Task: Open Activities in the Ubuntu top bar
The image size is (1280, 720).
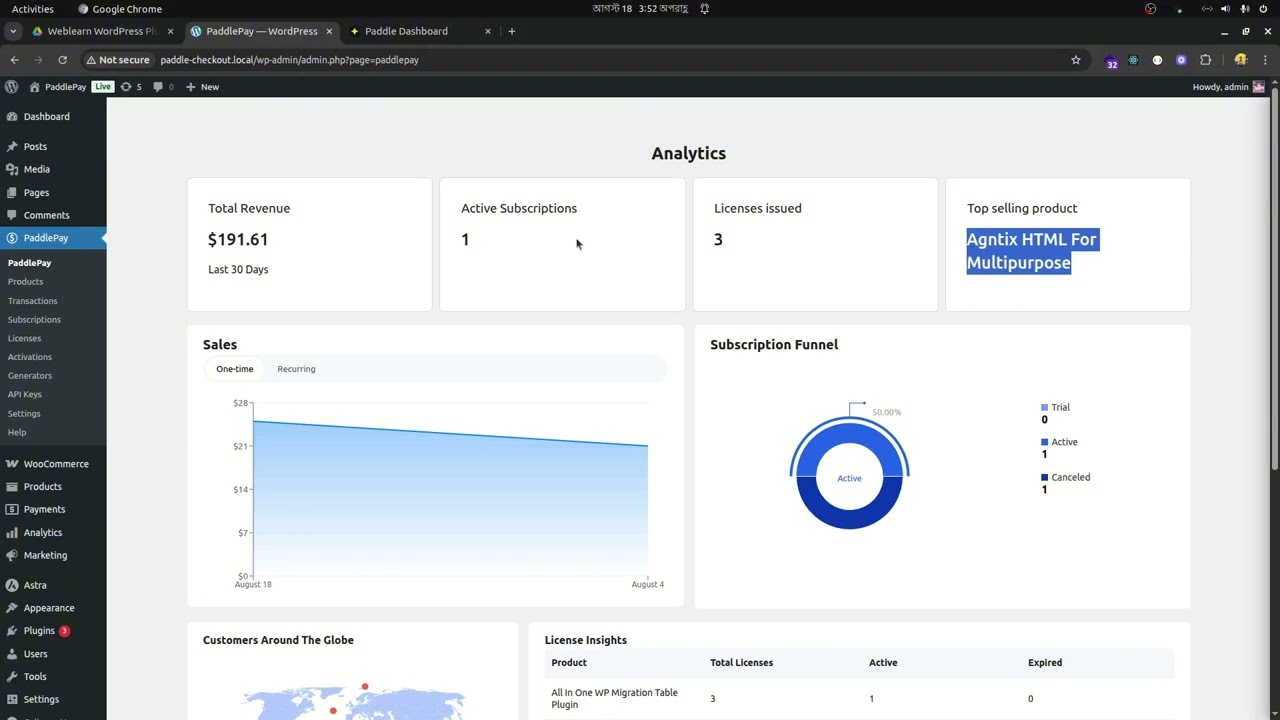Action: [x=33, y=9]
